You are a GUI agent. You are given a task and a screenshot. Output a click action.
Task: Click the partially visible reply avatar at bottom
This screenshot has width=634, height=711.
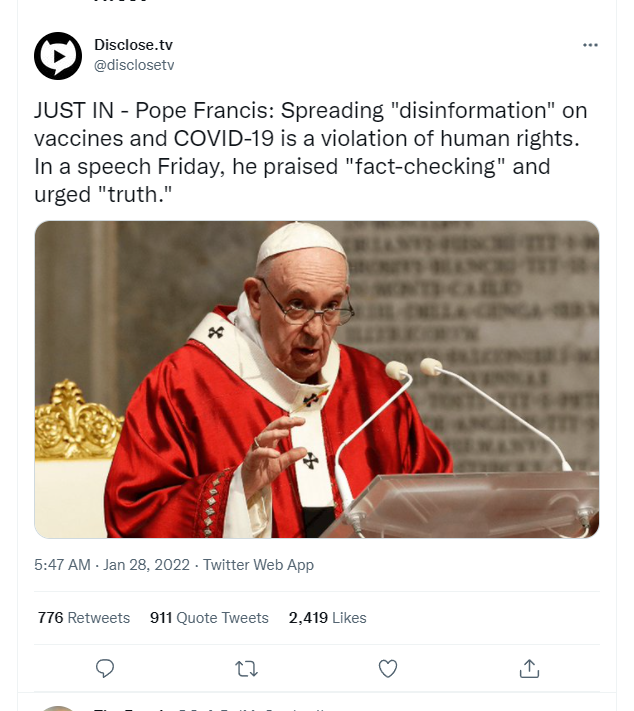coord(58,707)
